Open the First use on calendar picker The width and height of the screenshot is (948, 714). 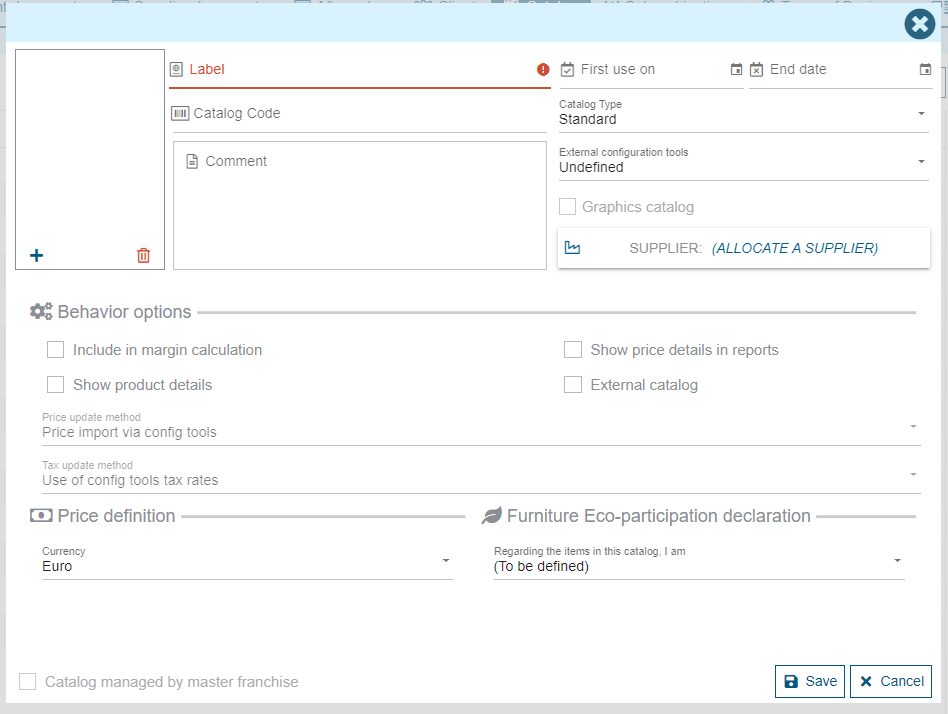pyautogui.click(x=736, y=69)
